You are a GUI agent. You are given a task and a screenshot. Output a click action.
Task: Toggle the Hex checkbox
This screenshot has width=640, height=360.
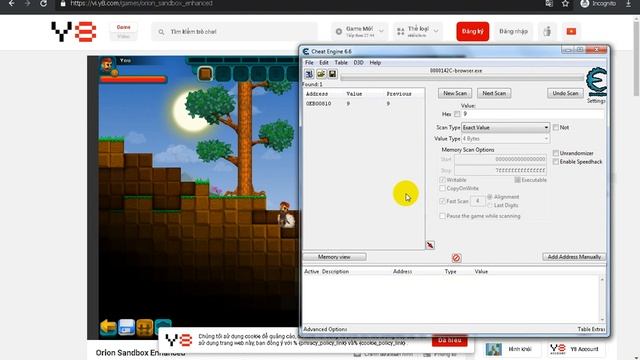tap(457, 114)
